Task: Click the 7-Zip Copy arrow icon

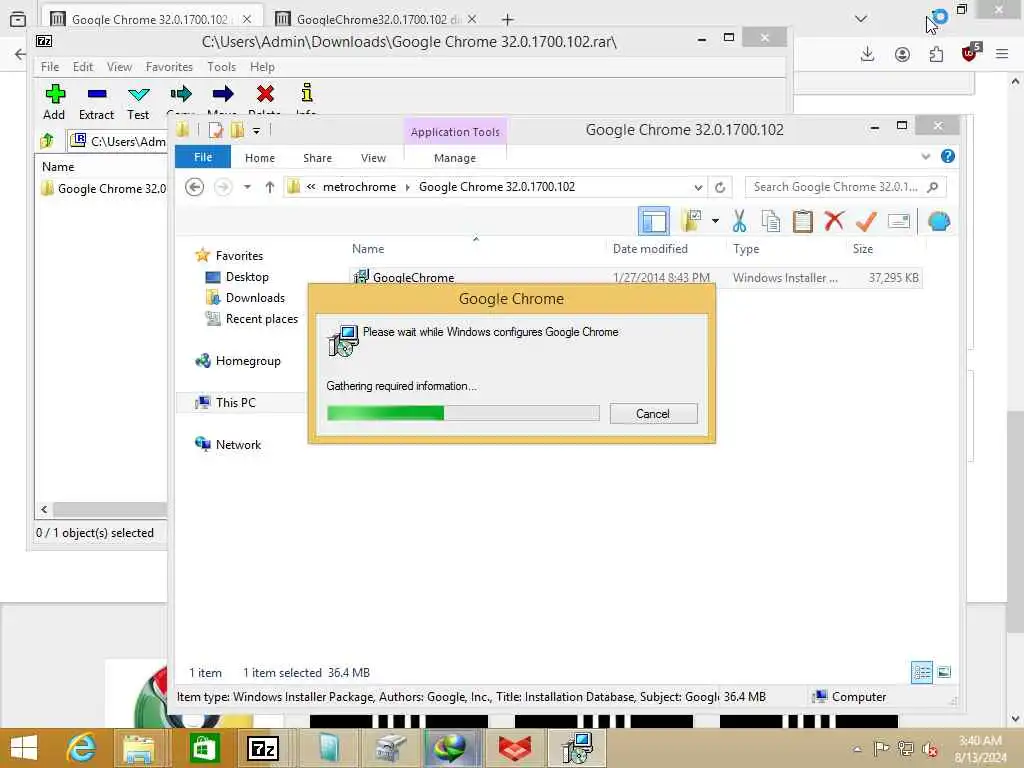Action: 181,94
